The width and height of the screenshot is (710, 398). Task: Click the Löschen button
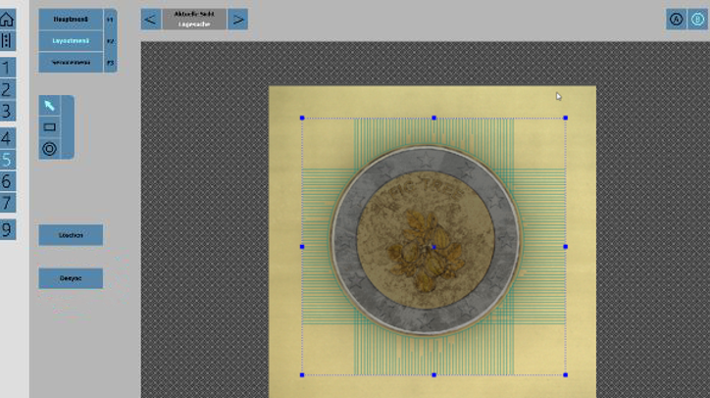[71, 235]
